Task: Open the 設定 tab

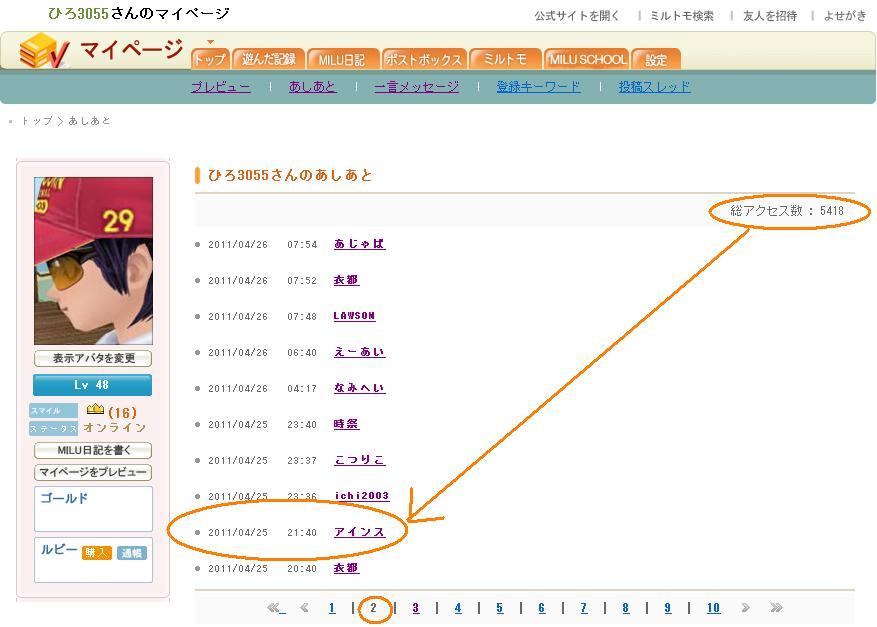Action: click(656, 60)
